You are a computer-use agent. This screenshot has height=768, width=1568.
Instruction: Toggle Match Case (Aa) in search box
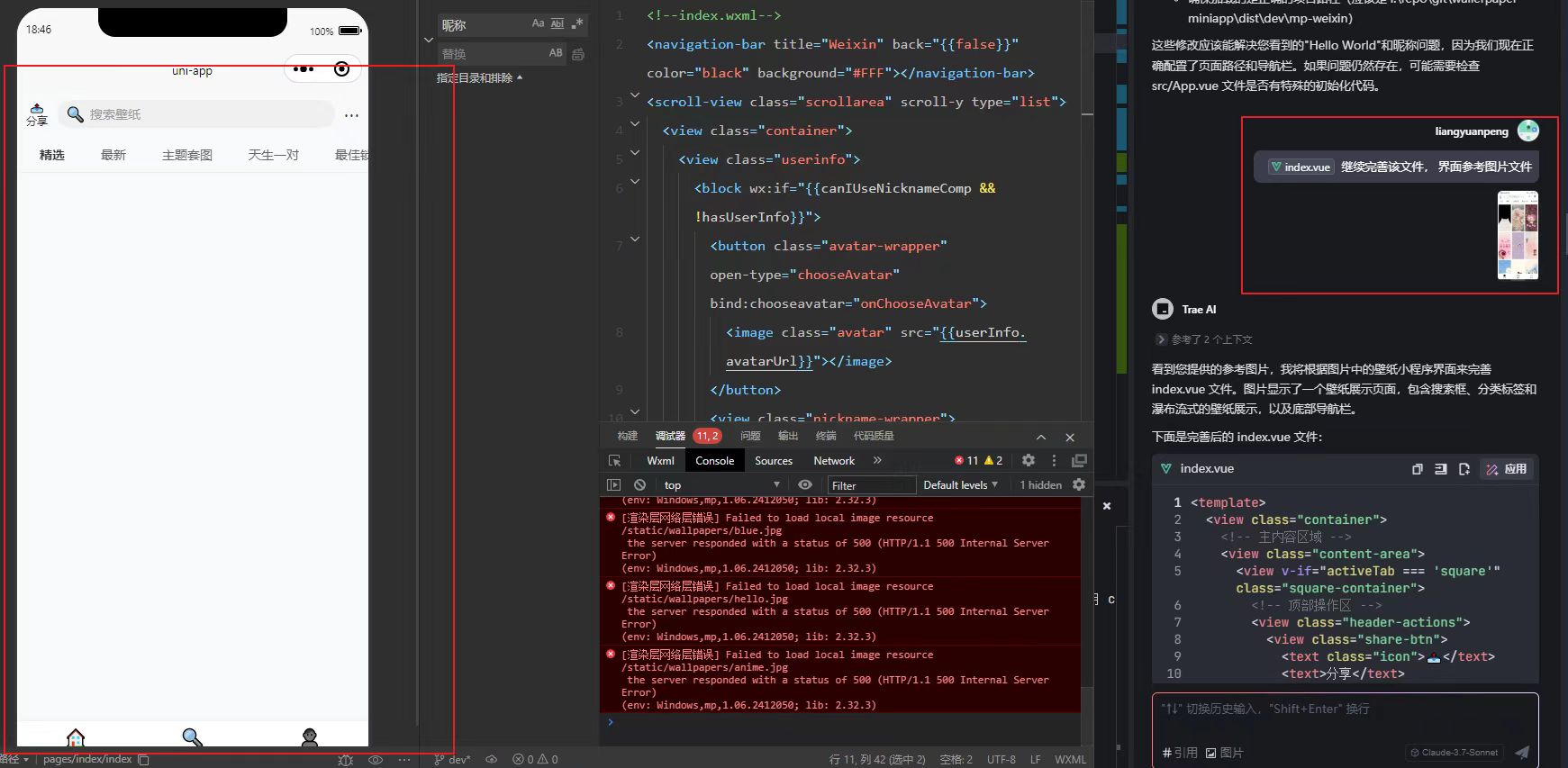click(x=538, y=24)
